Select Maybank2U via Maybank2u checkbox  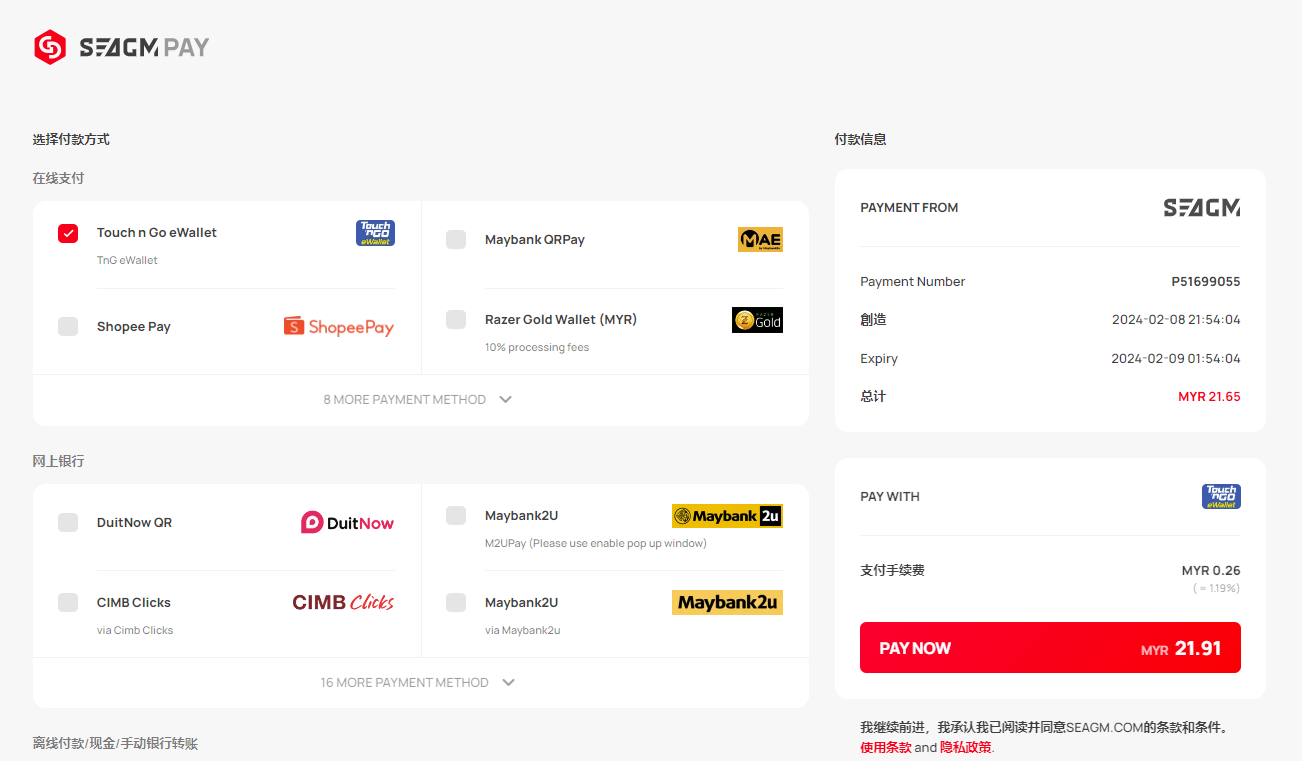pyautogui.click(x=456, y=602)
